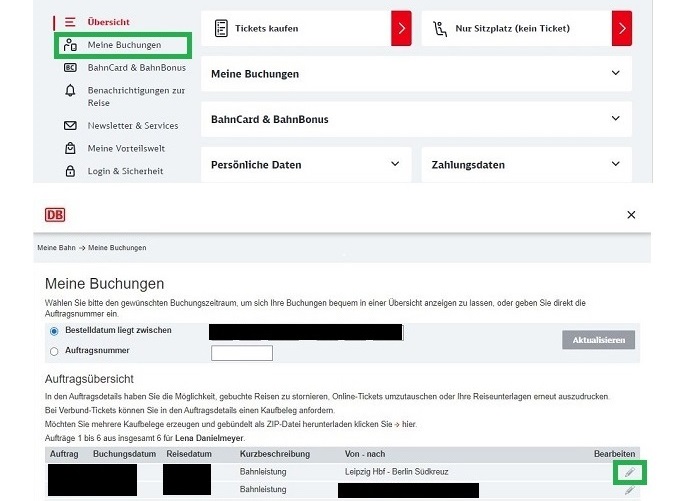Expand the BahnCard & BahnBonus section
This screenshot has height=501, width=689.
(416, 119)
